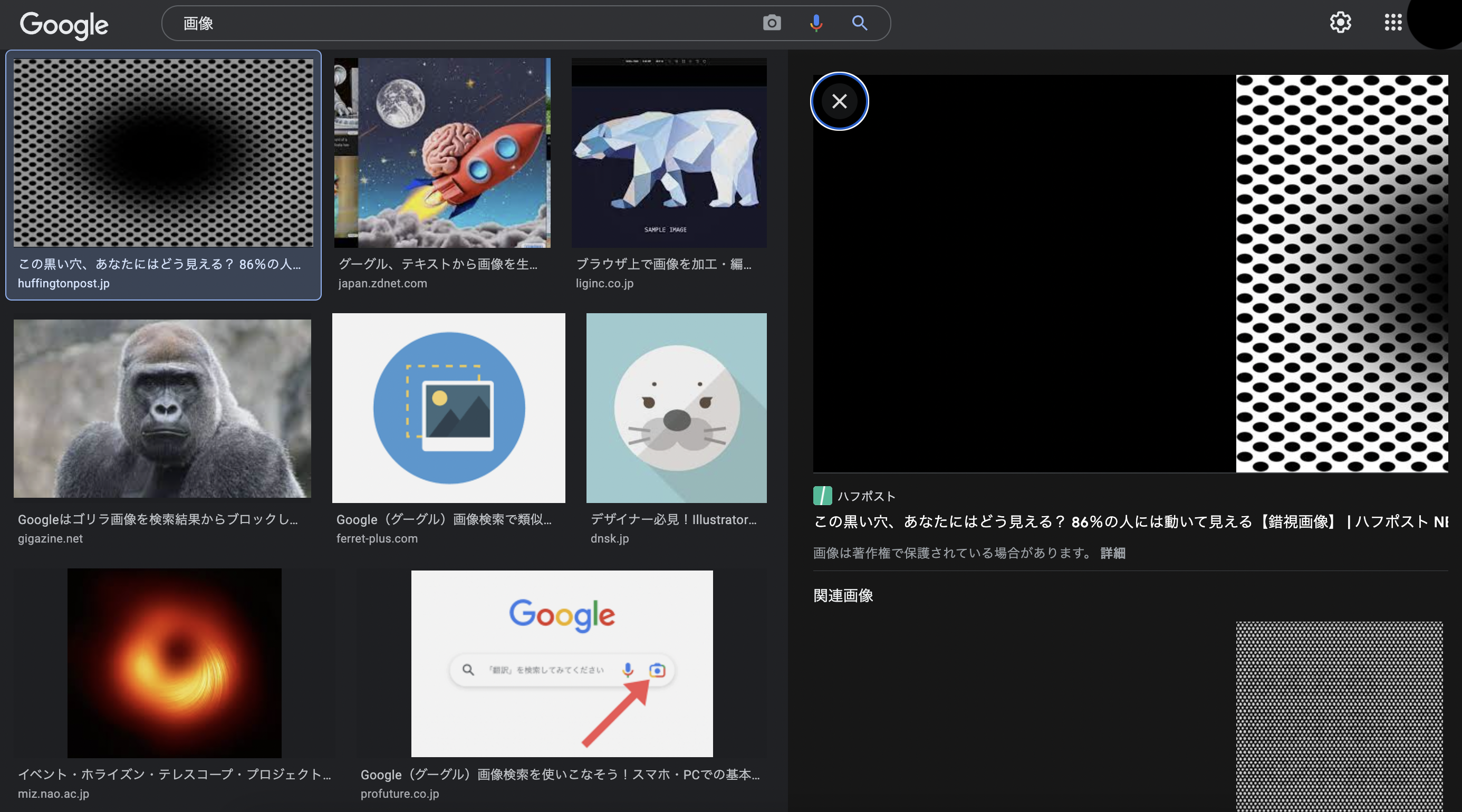The width and height of the screenshot is (1462, 812).
Task: Click the search input field
Action: coord(465,23)
